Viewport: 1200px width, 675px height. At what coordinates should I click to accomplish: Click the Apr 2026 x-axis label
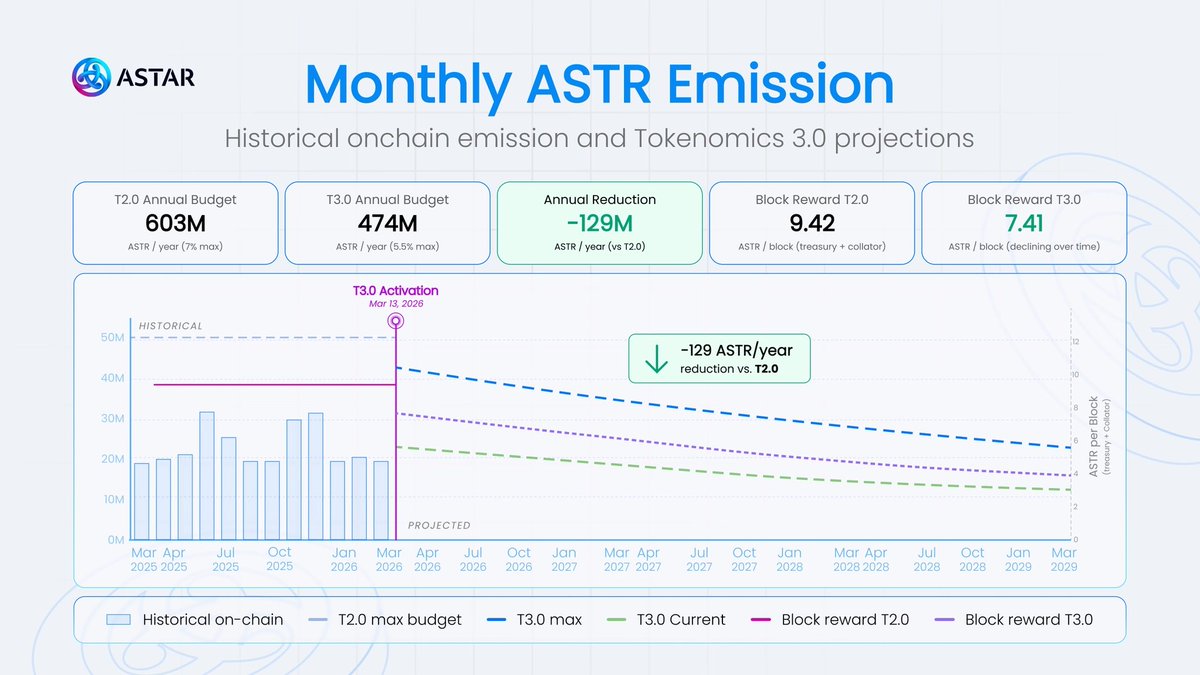point(427,559)
